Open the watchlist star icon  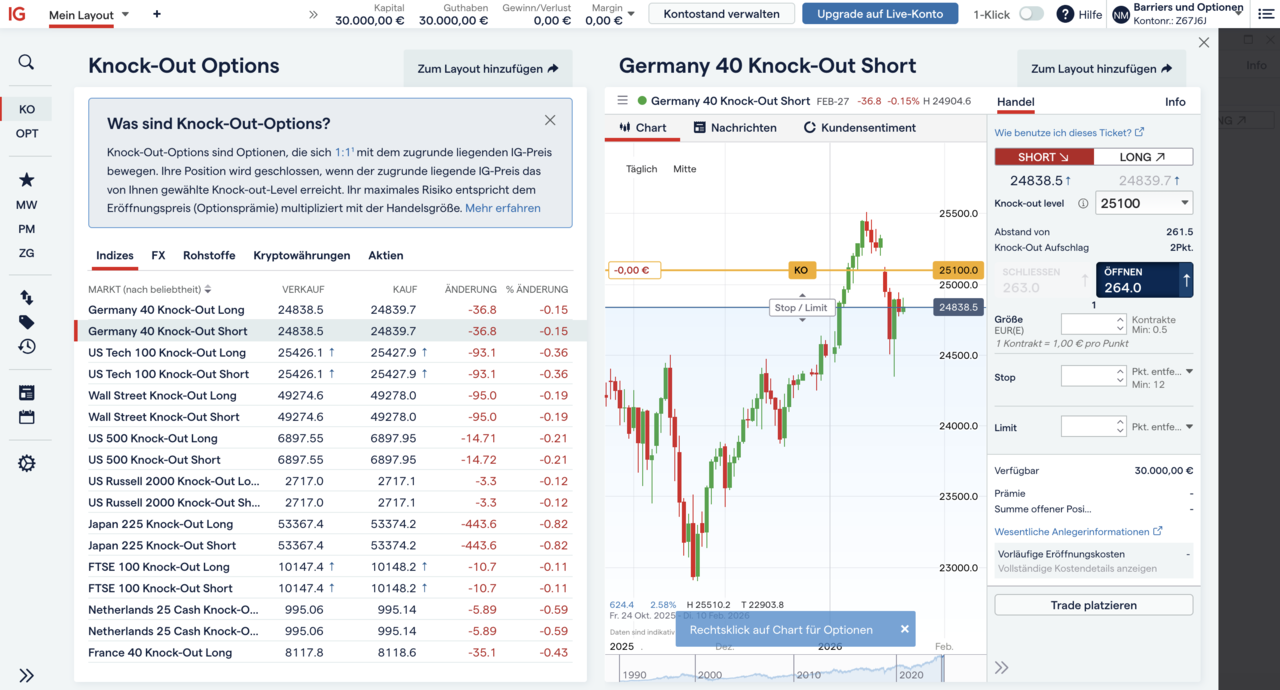coord(27,180)
